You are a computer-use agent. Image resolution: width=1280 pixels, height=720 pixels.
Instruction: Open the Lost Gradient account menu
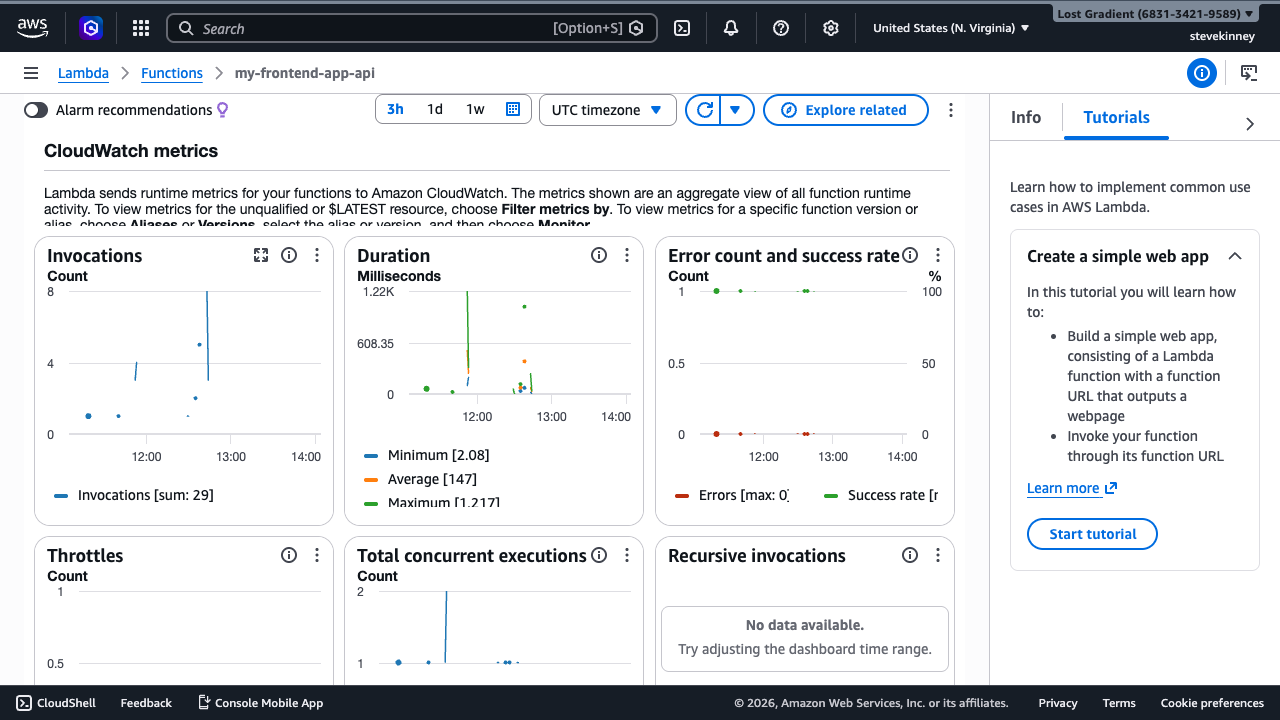point(1156,14)
